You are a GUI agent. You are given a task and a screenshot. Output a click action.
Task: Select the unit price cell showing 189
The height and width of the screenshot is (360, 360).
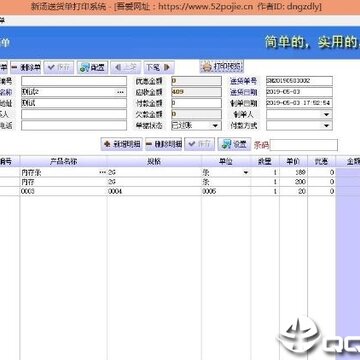click(x=293, y=173)
